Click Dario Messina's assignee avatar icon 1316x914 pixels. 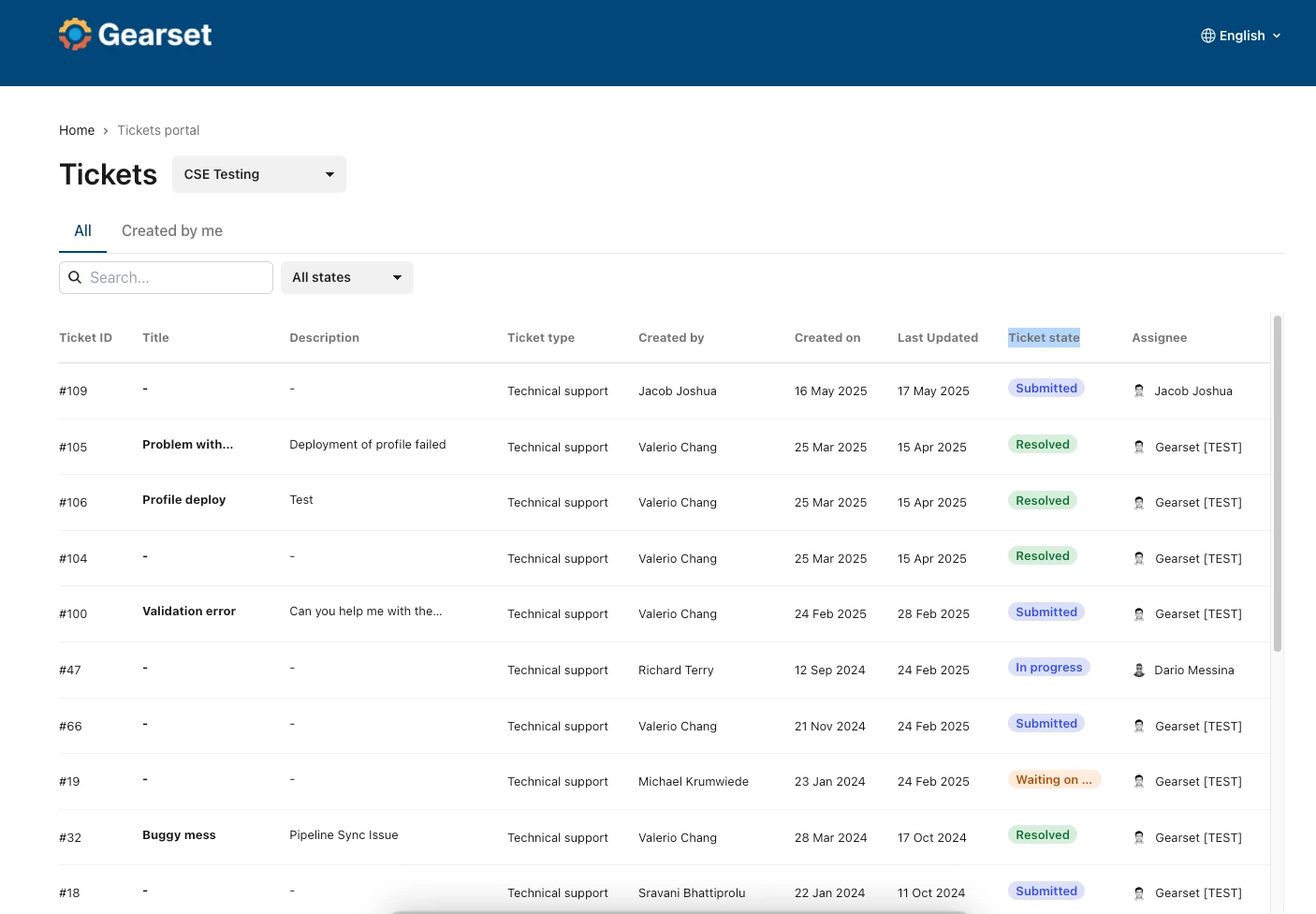(x=1139, y=670)
